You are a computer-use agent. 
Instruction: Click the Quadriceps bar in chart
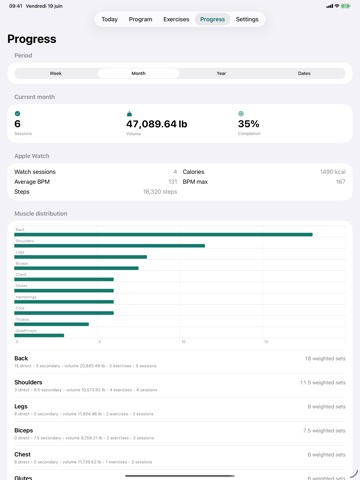39,335
